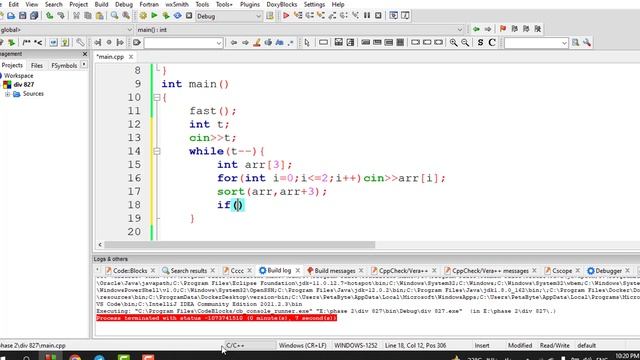Collapse the while loop fold at line 14
The height and width of the screenshot is (360, 640).
pyautogui.click(x=157, y=151)
